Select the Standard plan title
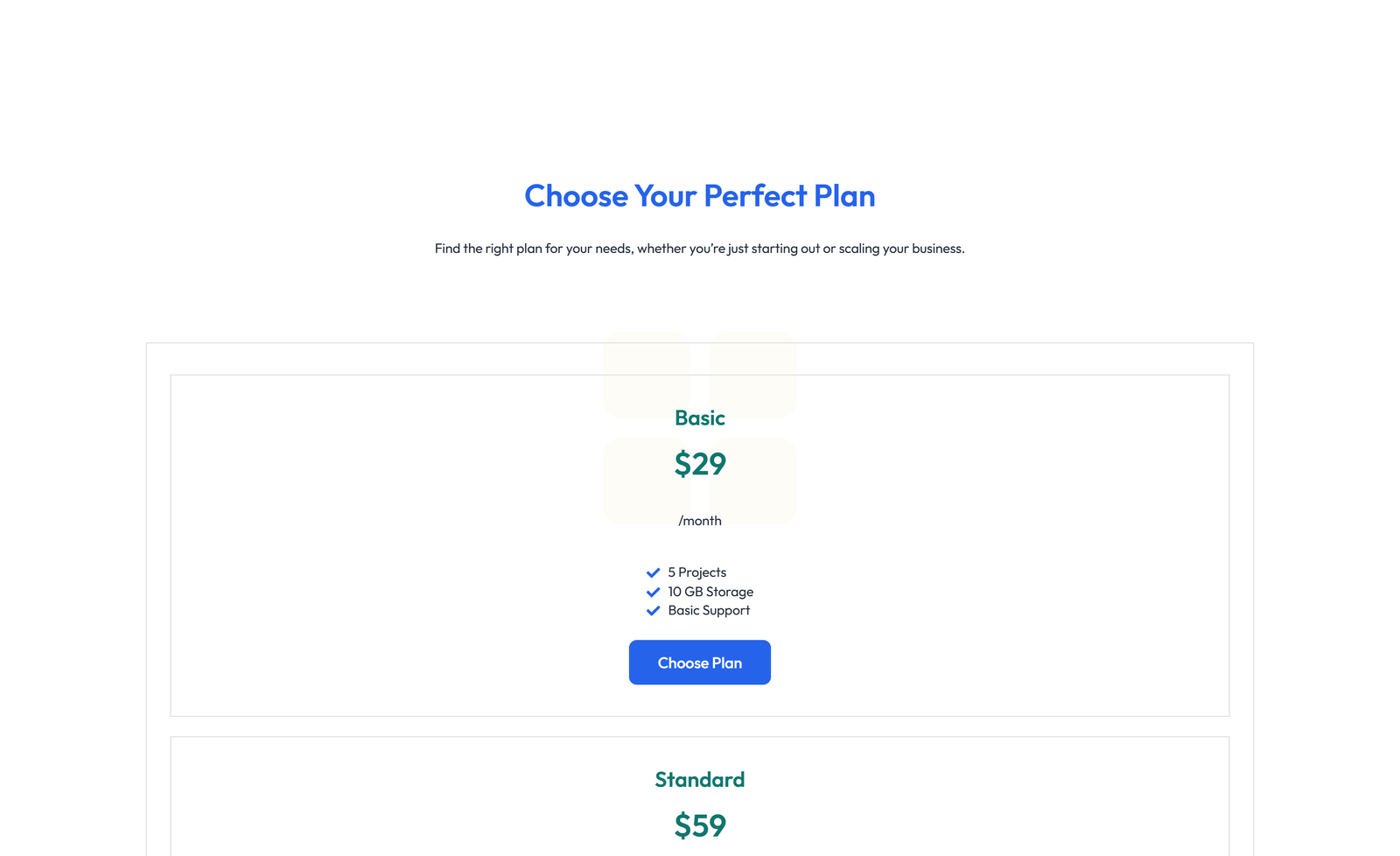The image size is (1400, 856). 699,779
